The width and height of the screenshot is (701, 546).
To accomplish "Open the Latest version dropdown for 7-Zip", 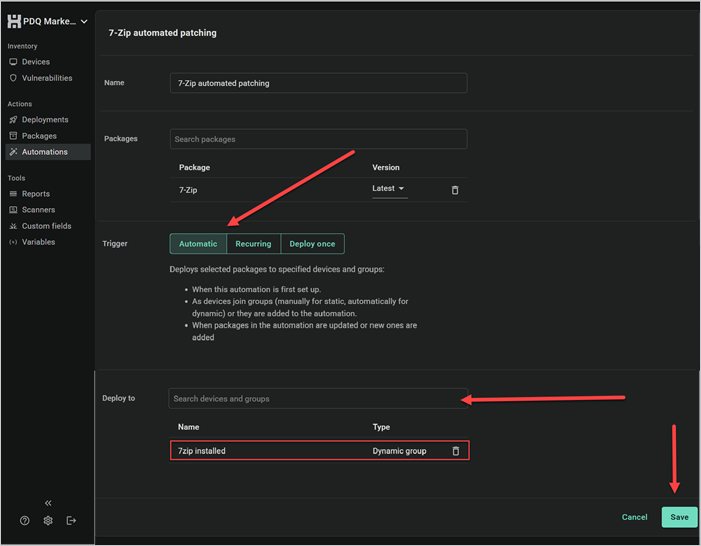I will pos(389,189).
